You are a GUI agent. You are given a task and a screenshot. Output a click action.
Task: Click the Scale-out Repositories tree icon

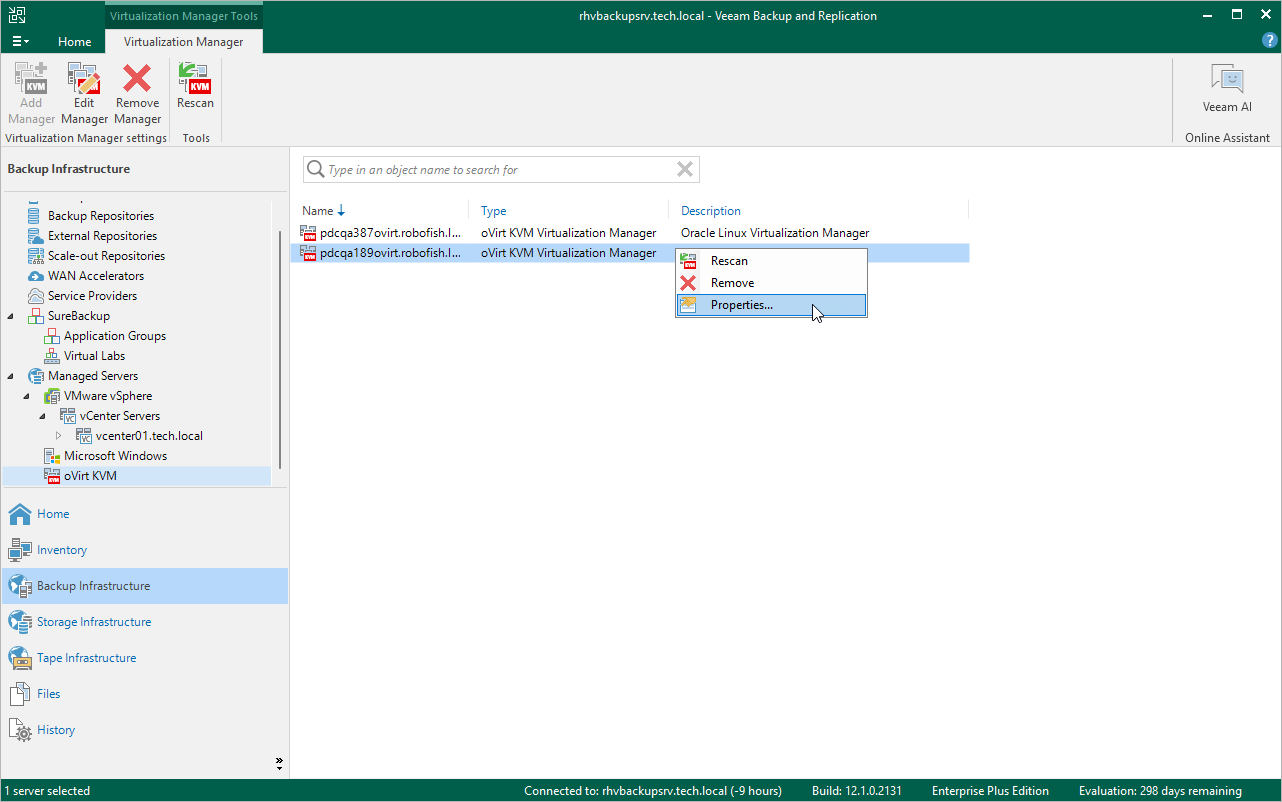click(36, 256)
